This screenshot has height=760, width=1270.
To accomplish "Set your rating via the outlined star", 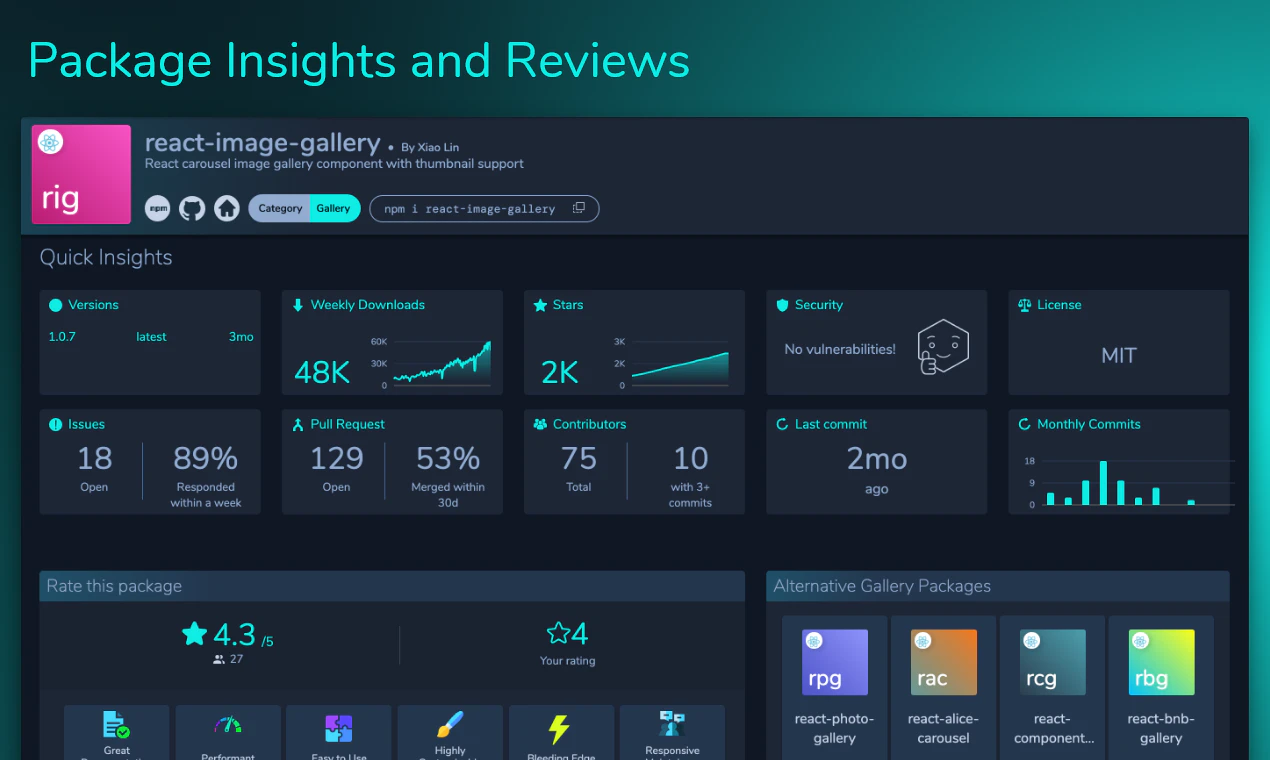I will tap(558, 633).
